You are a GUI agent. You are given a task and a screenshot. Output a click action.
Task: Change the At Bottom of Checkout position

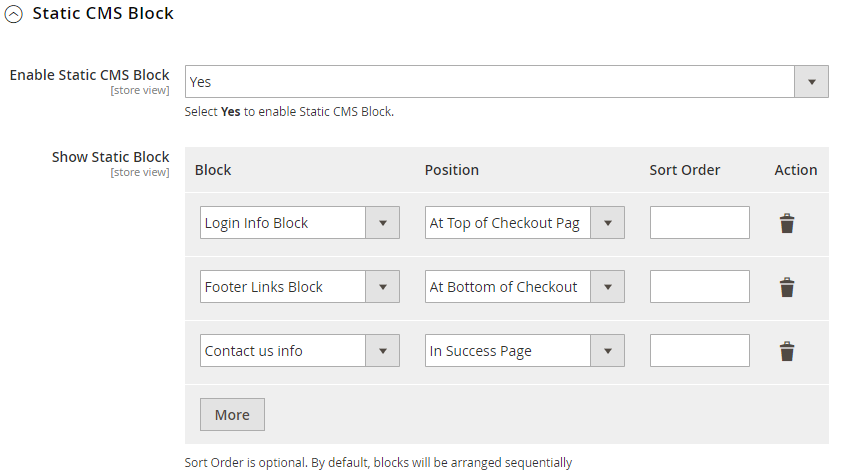pyautogui.click(x=524, y=287)
